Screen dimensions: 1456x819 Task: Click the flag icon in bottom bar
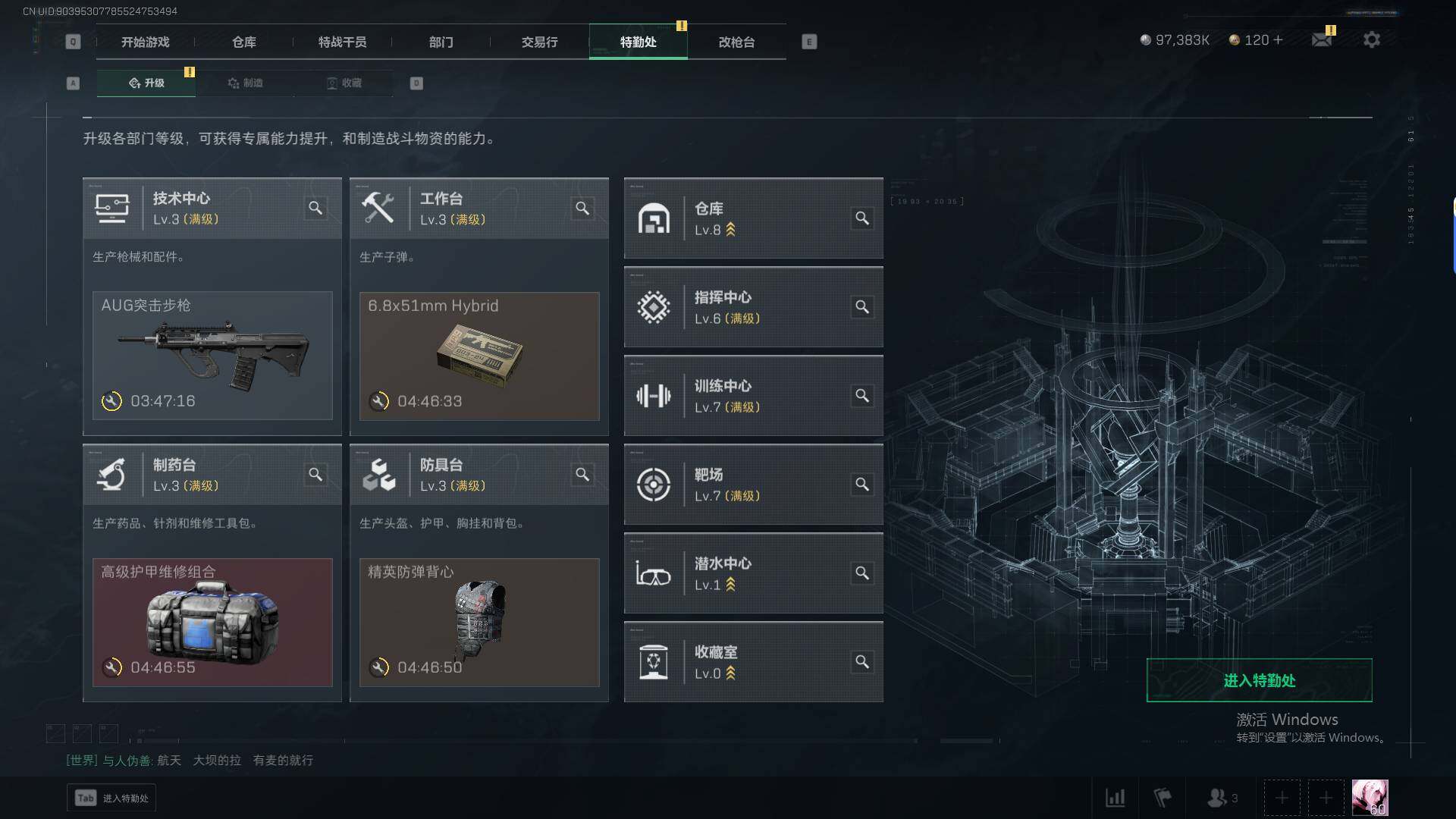[x=1163, y=798]
